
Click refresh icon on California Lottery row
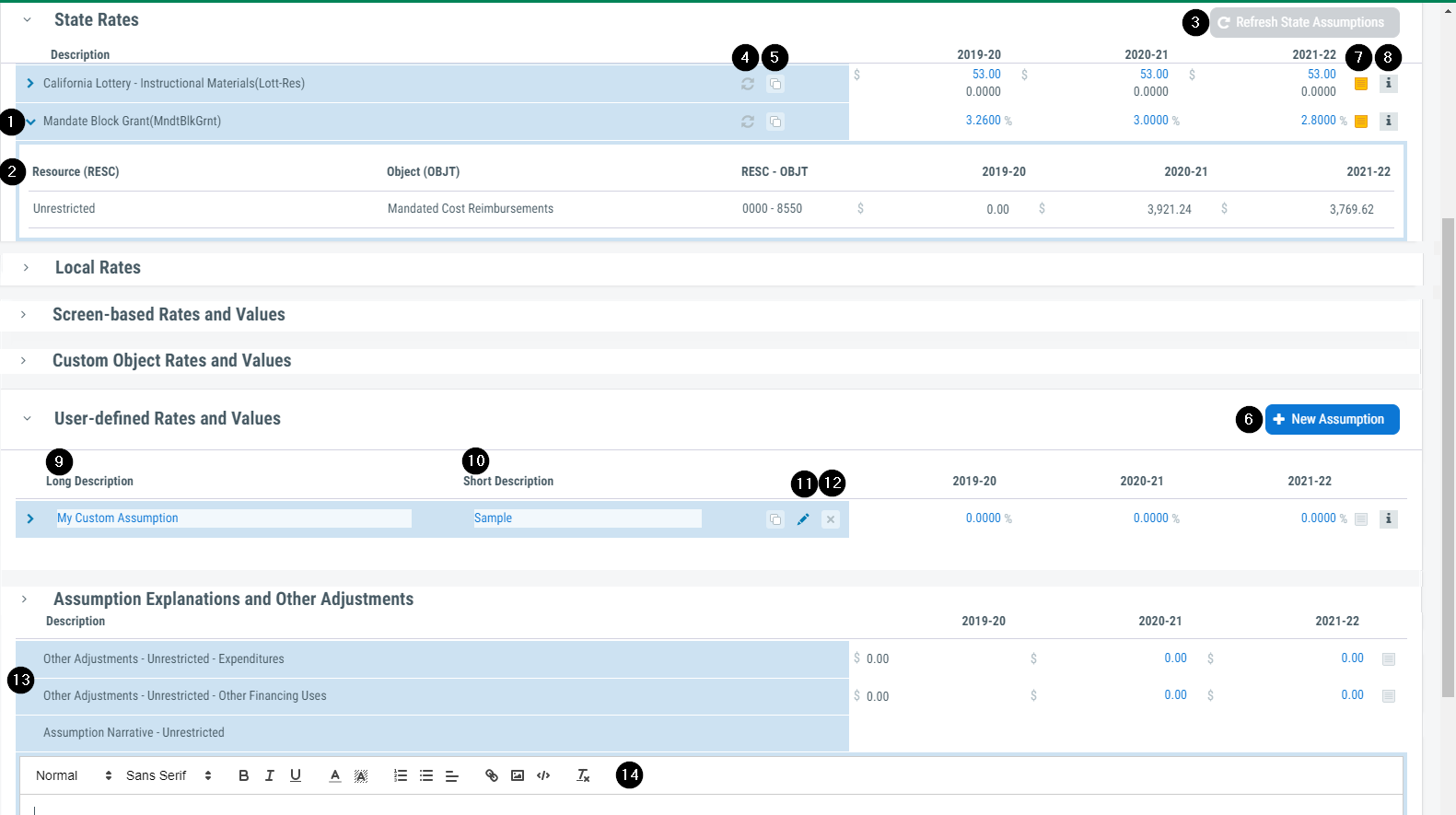[x=748, y=84]
